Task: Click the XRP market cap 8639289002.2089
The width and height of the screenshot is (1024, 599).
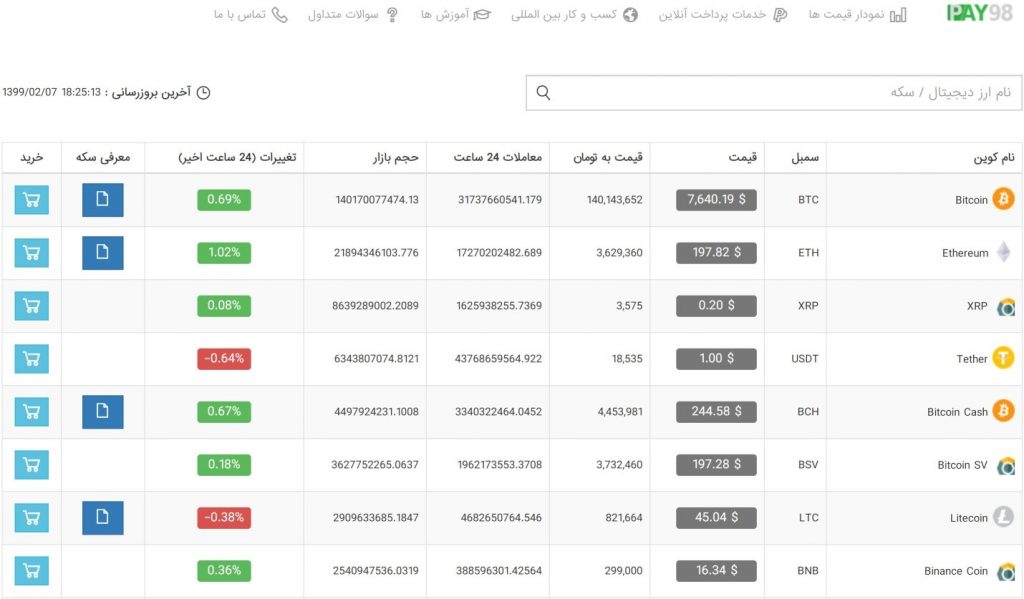Action: [376, 306]
